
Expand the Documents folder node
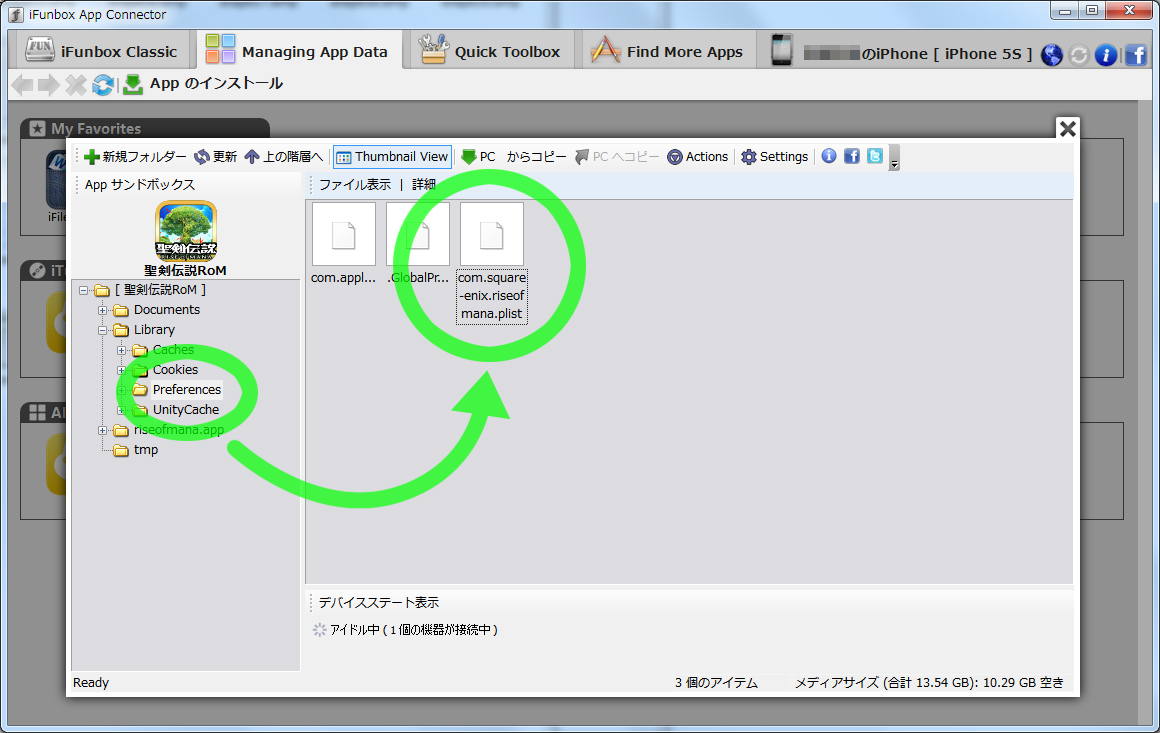[103, 311]
